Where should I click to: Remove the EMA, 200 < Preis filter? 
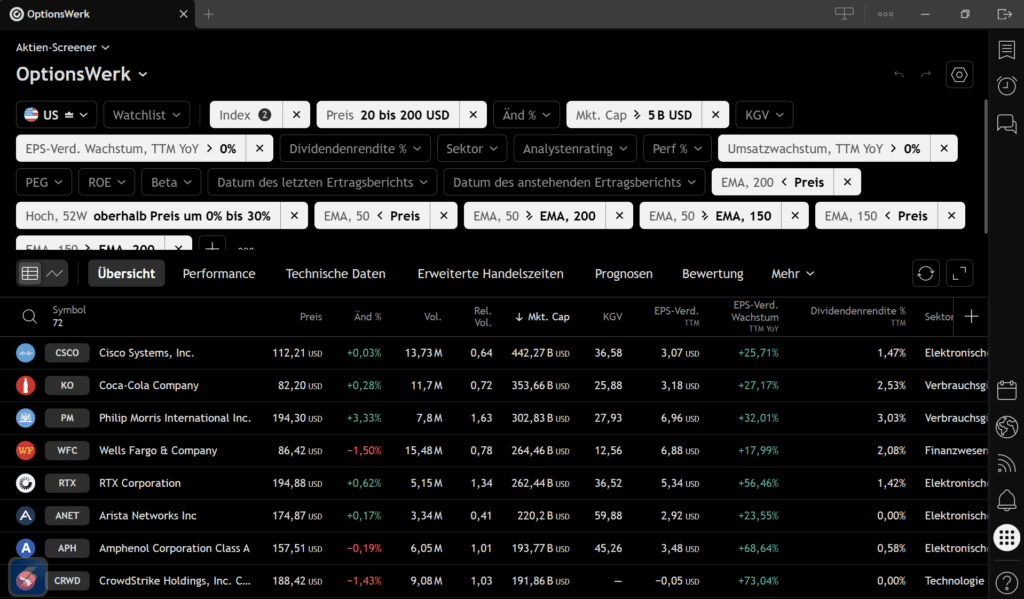tap(847, 182)
